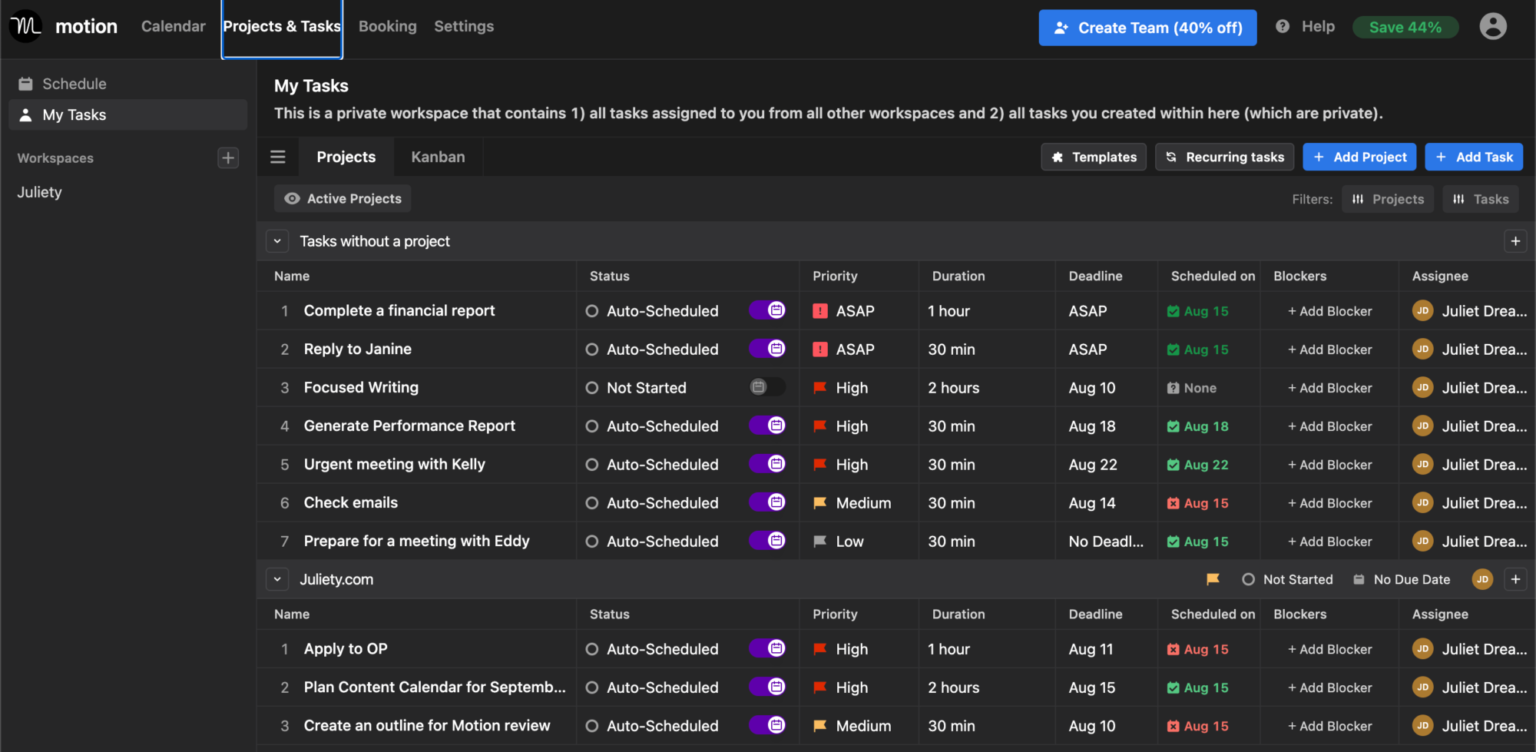
Task: Toggle auto-schedule for Prepare for a meeting with Eddy
Action: coord(767,540)
